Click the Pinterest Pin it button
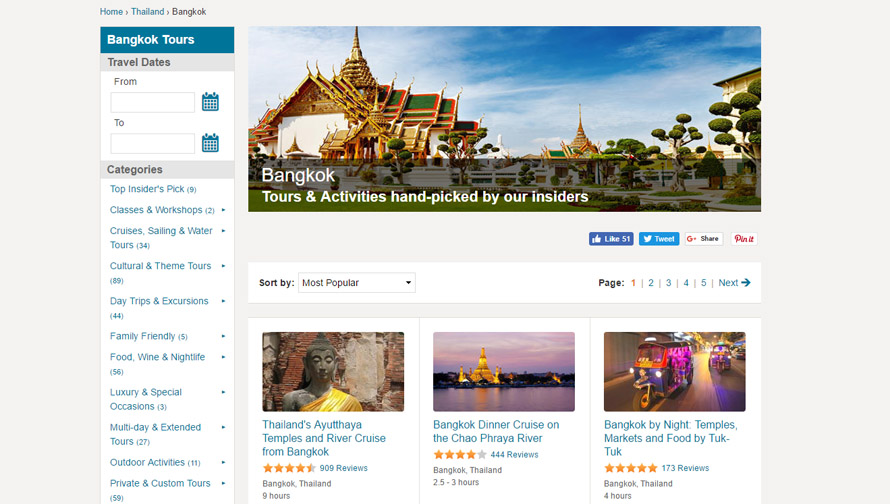Viewport: 890px width, 504px height. (744, 239)
